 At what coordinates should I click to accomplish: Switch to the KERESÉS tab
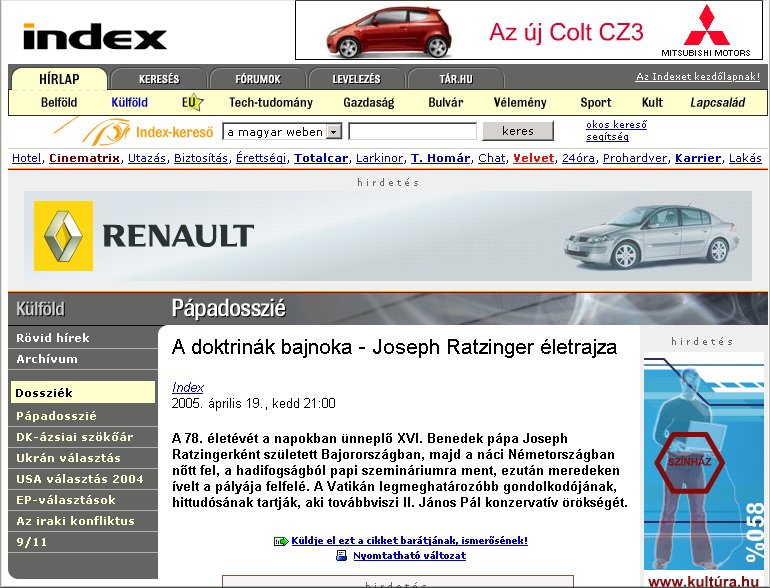(159, 79)
